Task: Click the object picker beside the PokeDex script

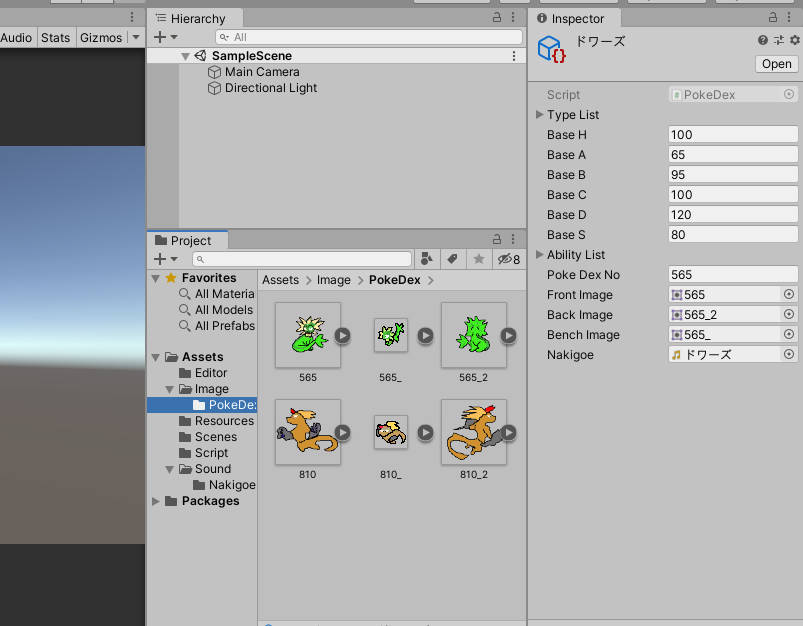Action: pos(790,93)
